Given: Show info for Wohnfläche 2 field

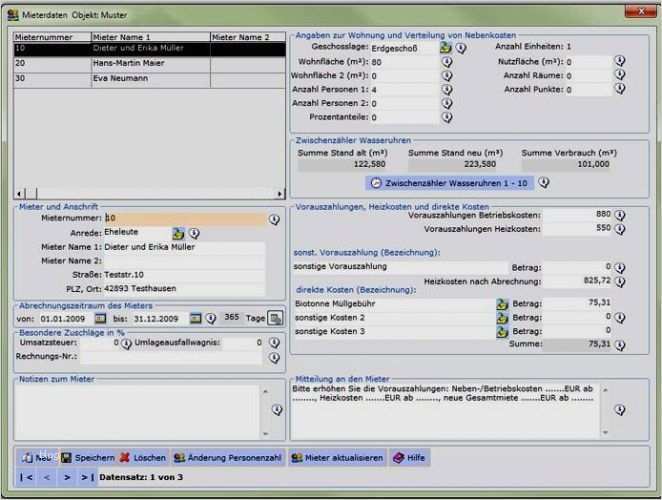Looking at the screenshot, I should point(447,76).
